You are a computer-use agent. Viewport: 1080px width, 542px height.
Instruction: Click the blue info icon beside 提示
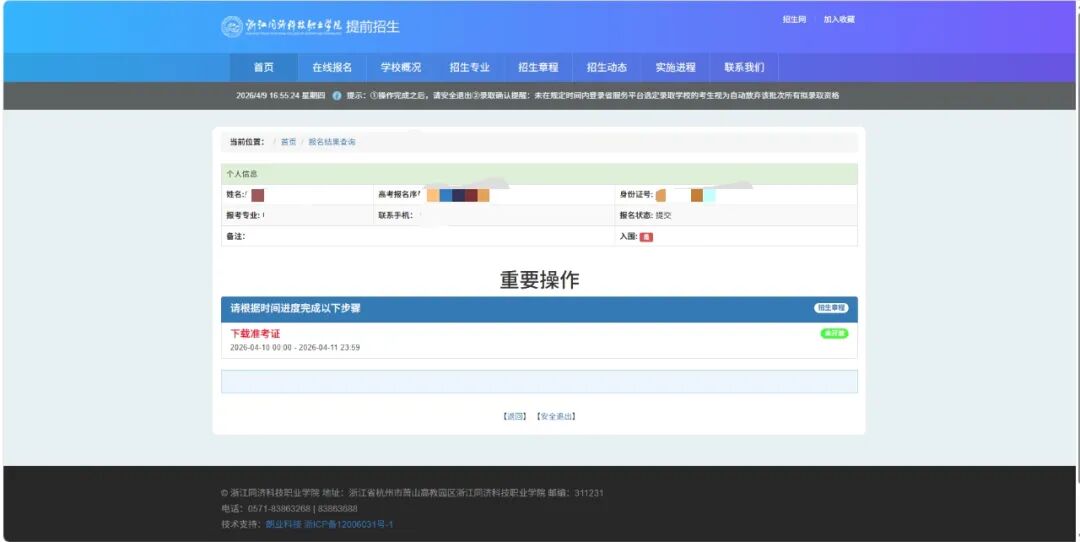(x=337, y=96)
